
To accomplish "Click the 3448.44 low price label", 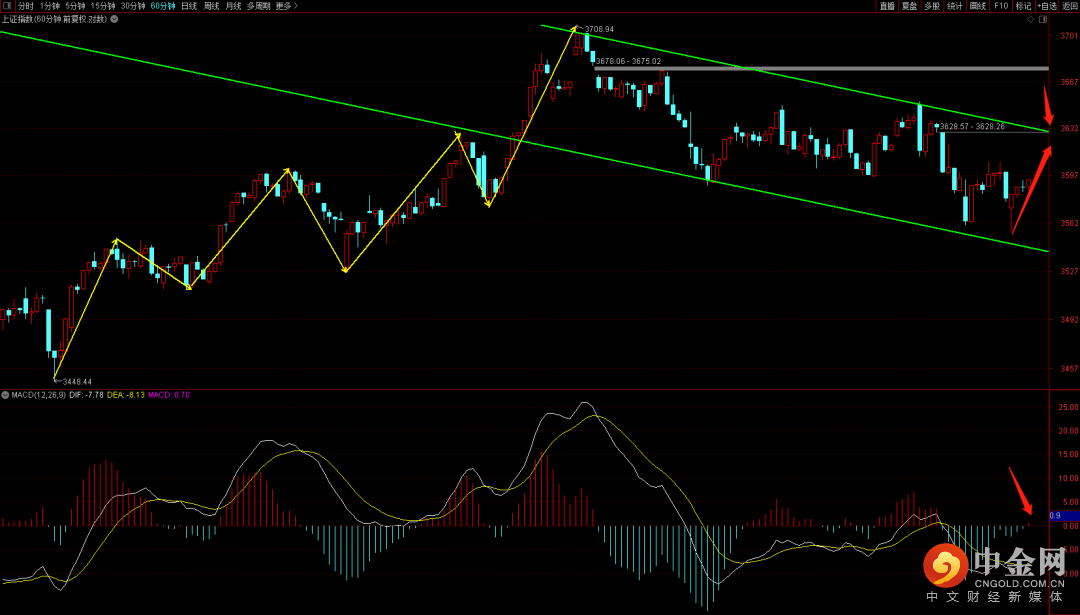I will tap(77, 382).
